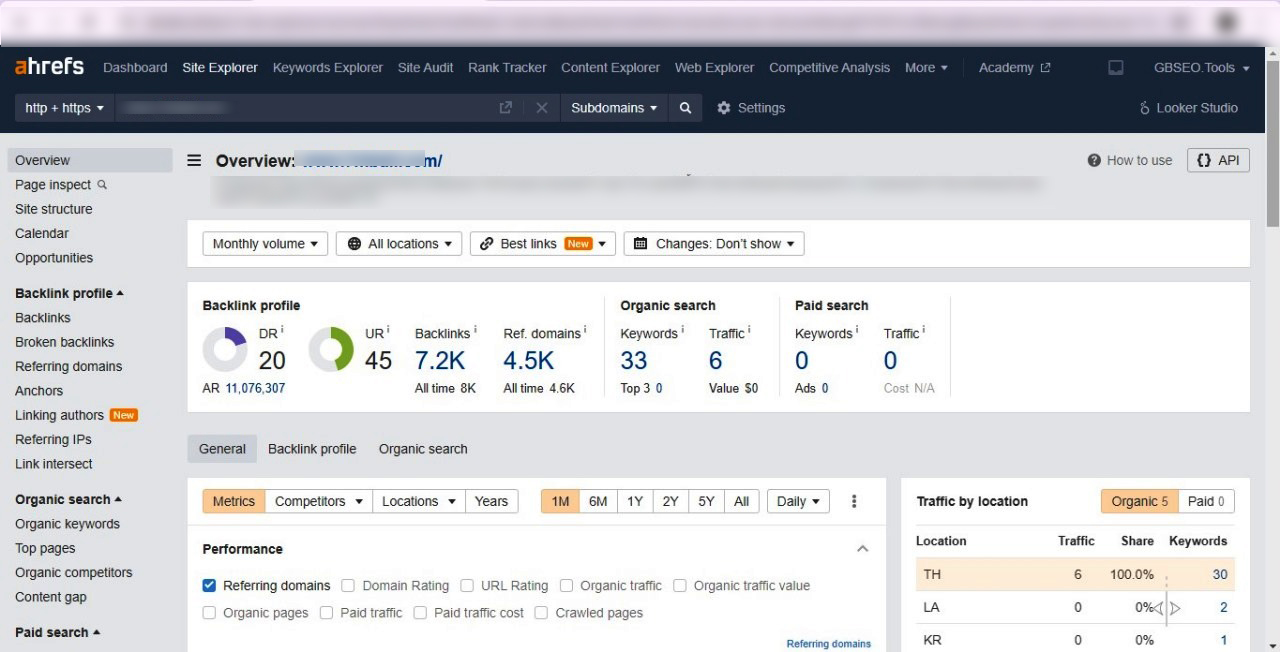Open the Subdomains dropdown
This screenshot has height=652, width=1280.
point(613,107)
